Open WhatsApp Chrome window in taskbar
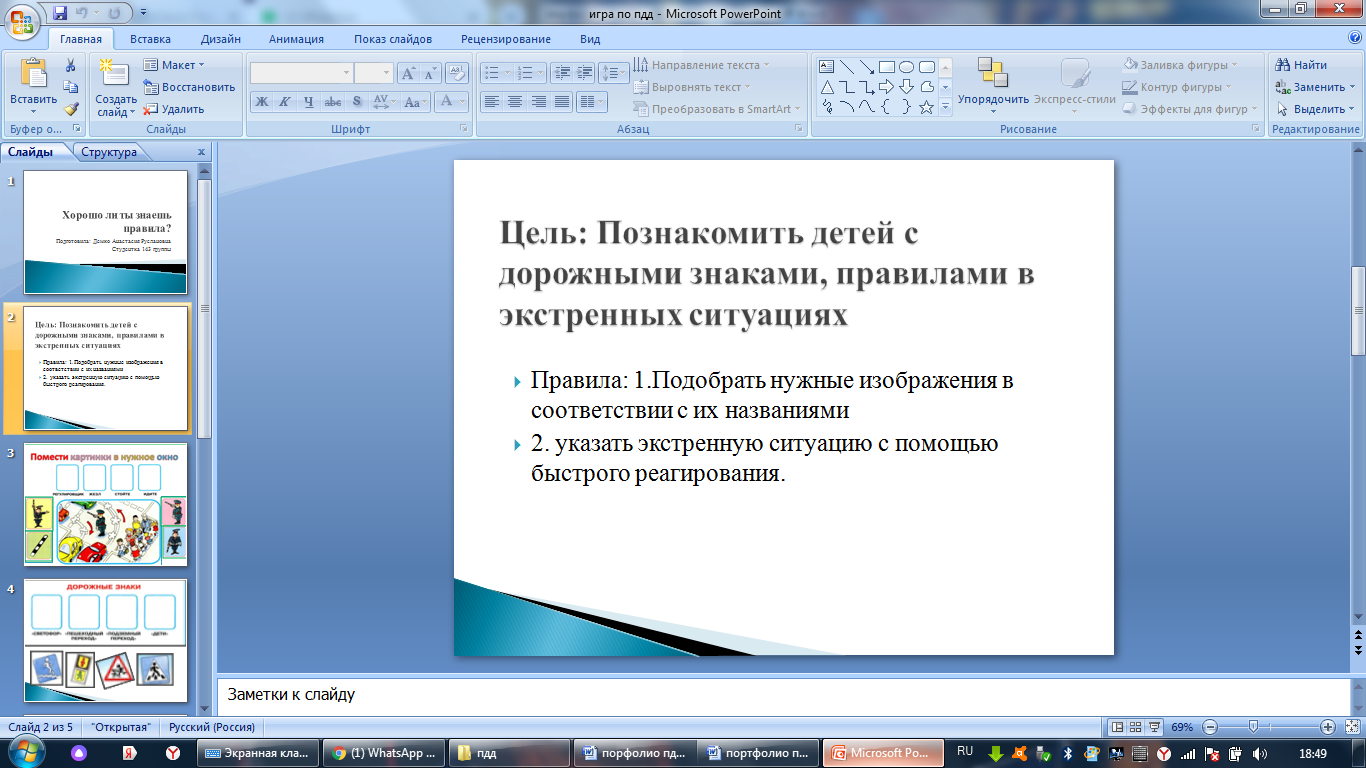1366x768 pixels. (x=385, y=753)
